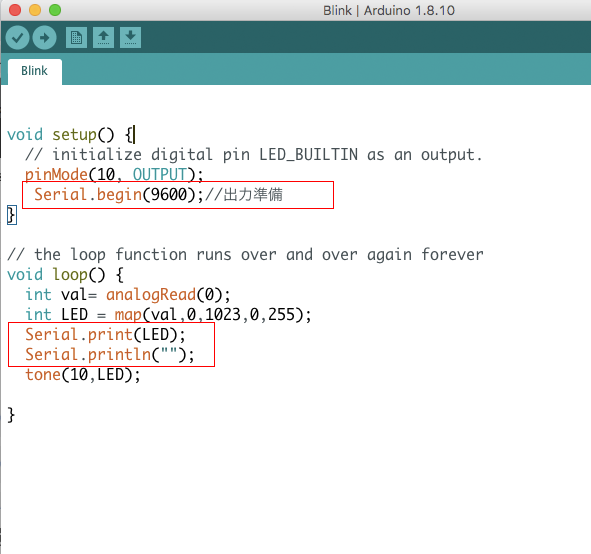Click the void loop() declaration

click(x=65, y=275)
